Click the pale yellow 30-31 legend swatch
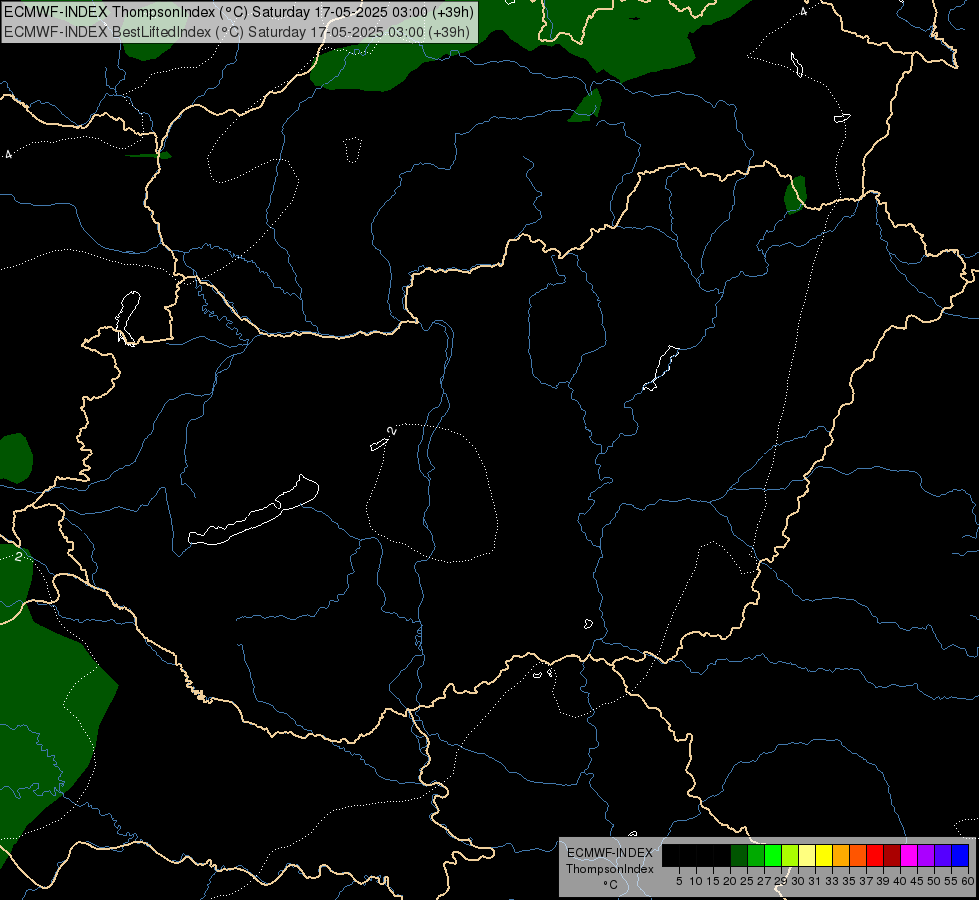Screen dimensions: 979x900 807,856
